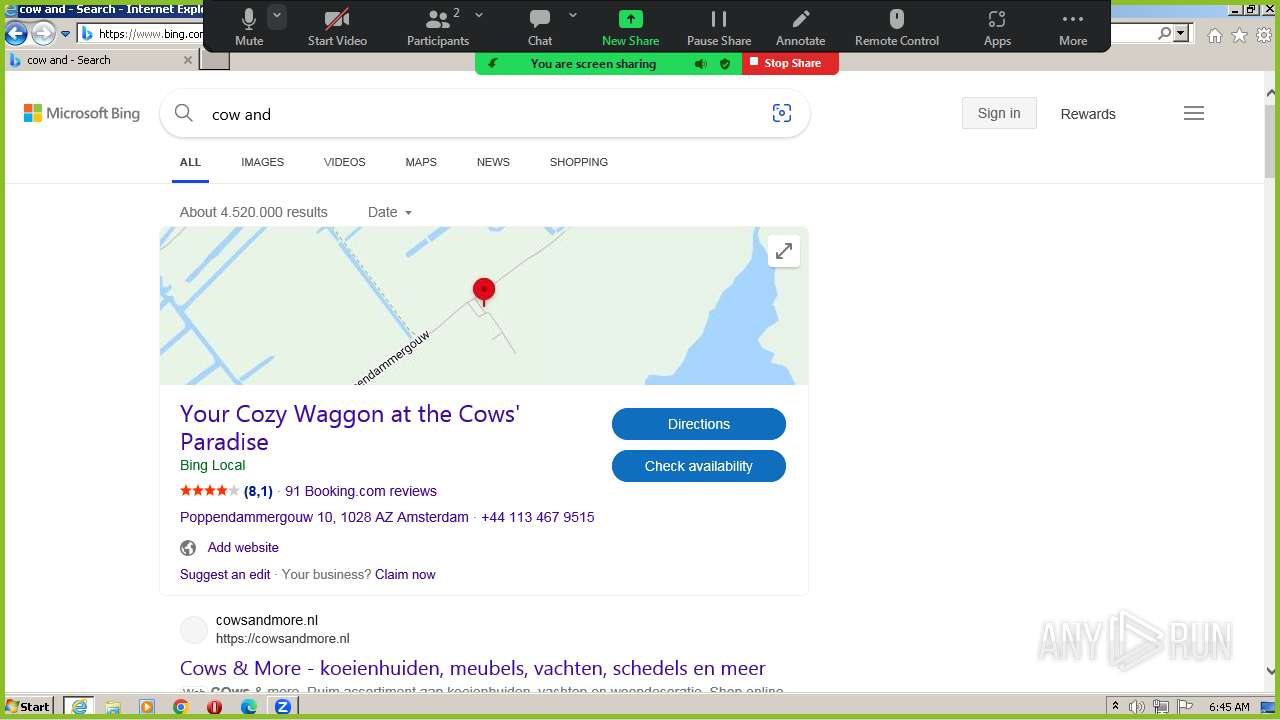Click the cowsandmore.nl site name
Image resolution: width=1280 pixels, height=720 pixels.
[x=267, y=620]
